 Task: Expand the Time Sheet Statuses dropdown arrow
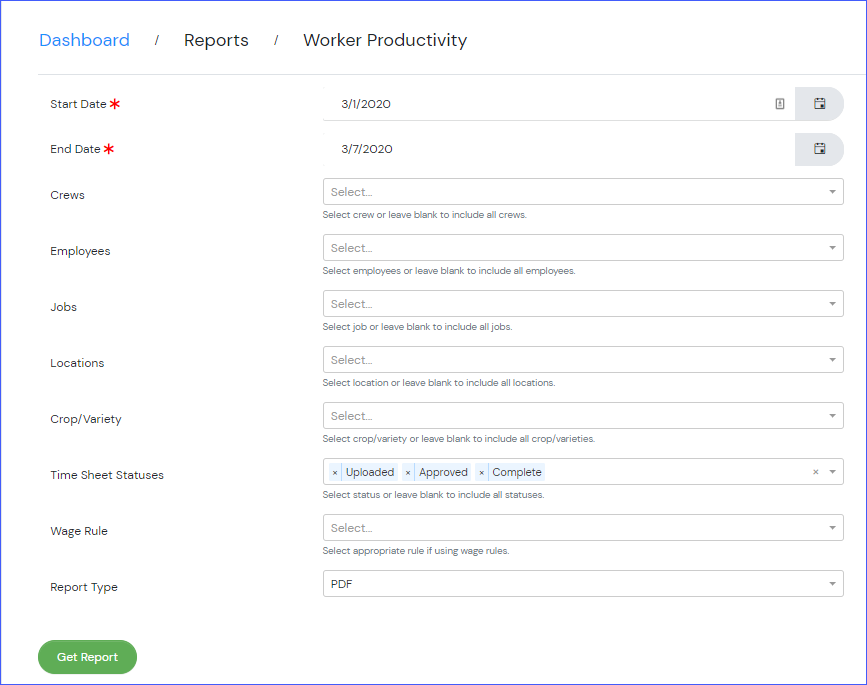[x=832, y=472]
